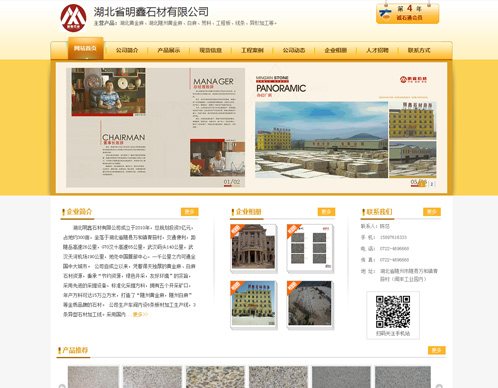
Task: Open the 公司简介 menu item
Action: (127, 50)
